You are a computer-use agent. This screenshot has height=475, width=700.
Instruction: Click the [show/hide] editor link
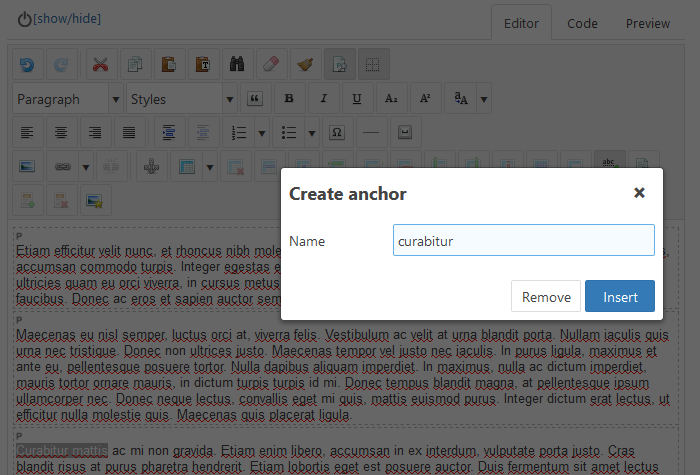67,19
